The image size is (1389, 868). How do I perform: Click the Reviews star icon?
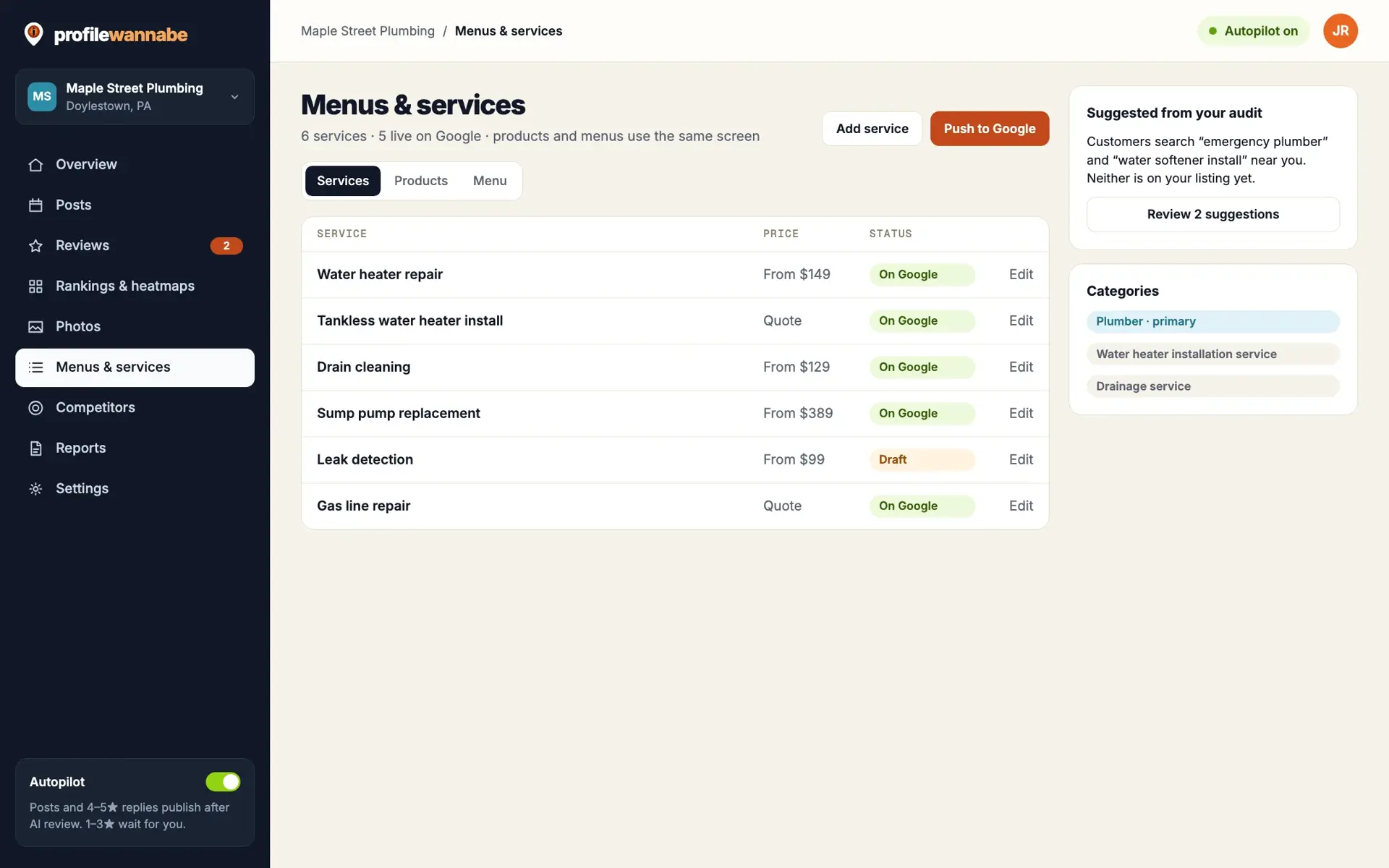pyautogui.click(x=35, y=246)
